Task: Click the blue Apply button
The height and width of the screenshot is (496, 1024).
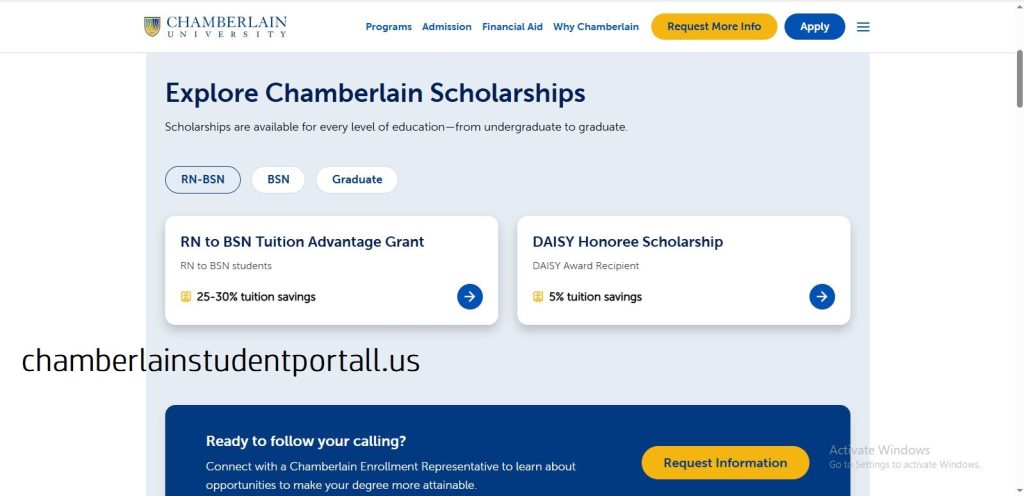Action: (x=814, y=27)
